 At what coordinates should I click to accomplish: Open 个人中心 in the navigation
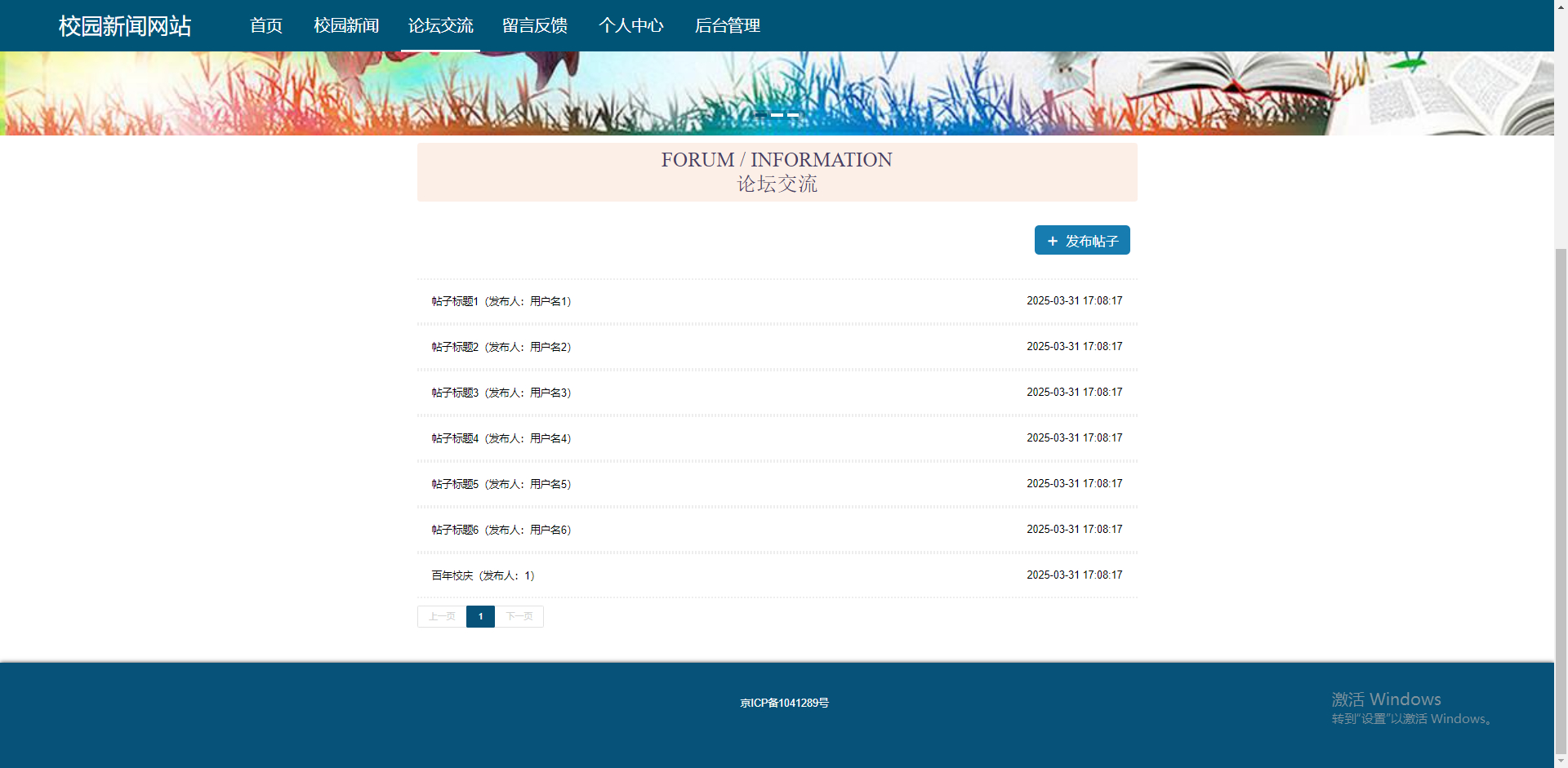[631, 25]
